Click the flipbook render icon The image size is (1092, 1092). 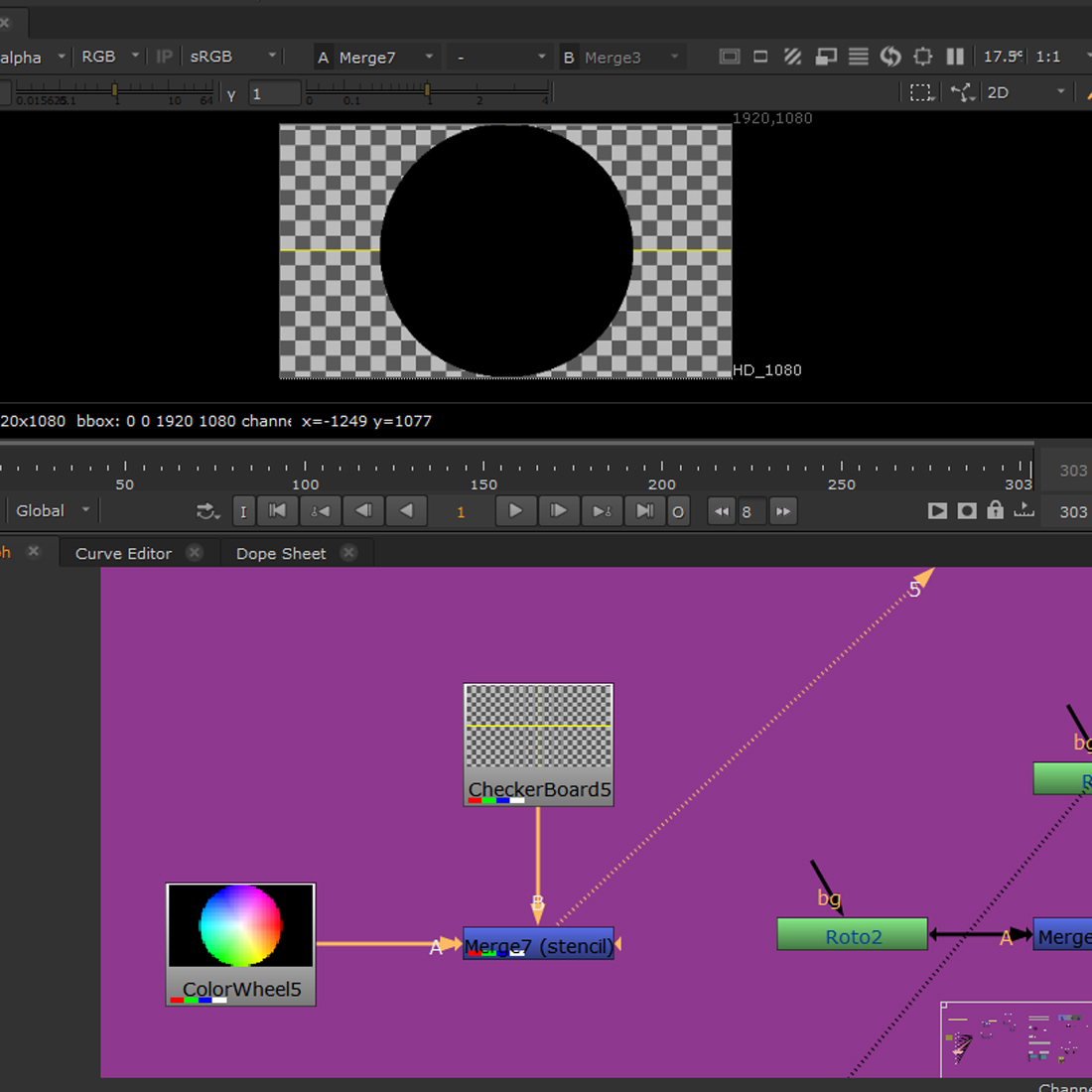pos(937,511)
